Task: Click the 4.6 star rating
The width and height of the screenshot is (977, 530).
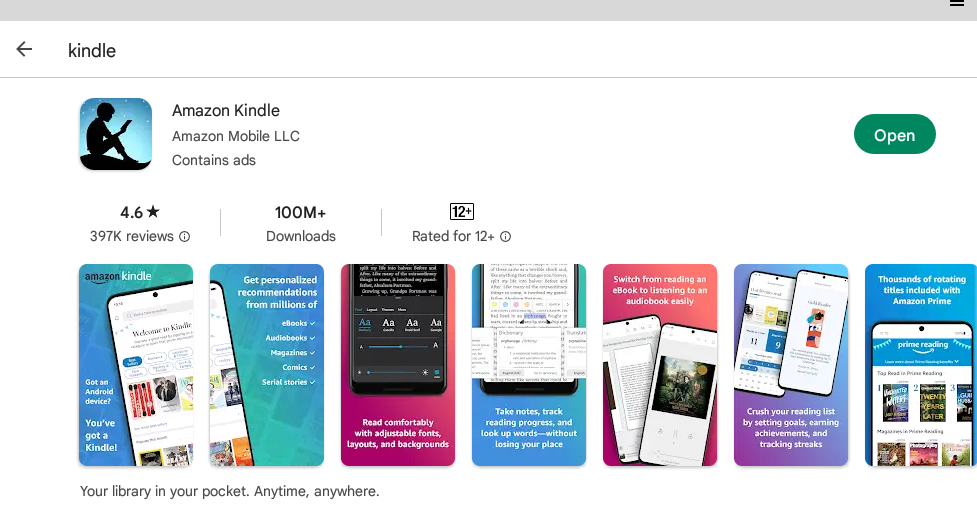Action: (140, 212)
